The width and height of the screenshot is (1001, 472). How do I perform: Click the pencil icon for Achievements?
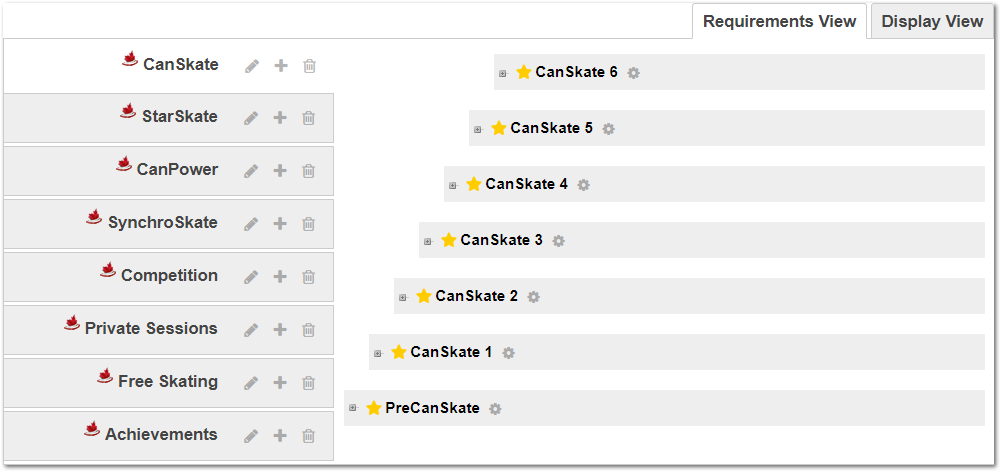[x=251, y=436]
